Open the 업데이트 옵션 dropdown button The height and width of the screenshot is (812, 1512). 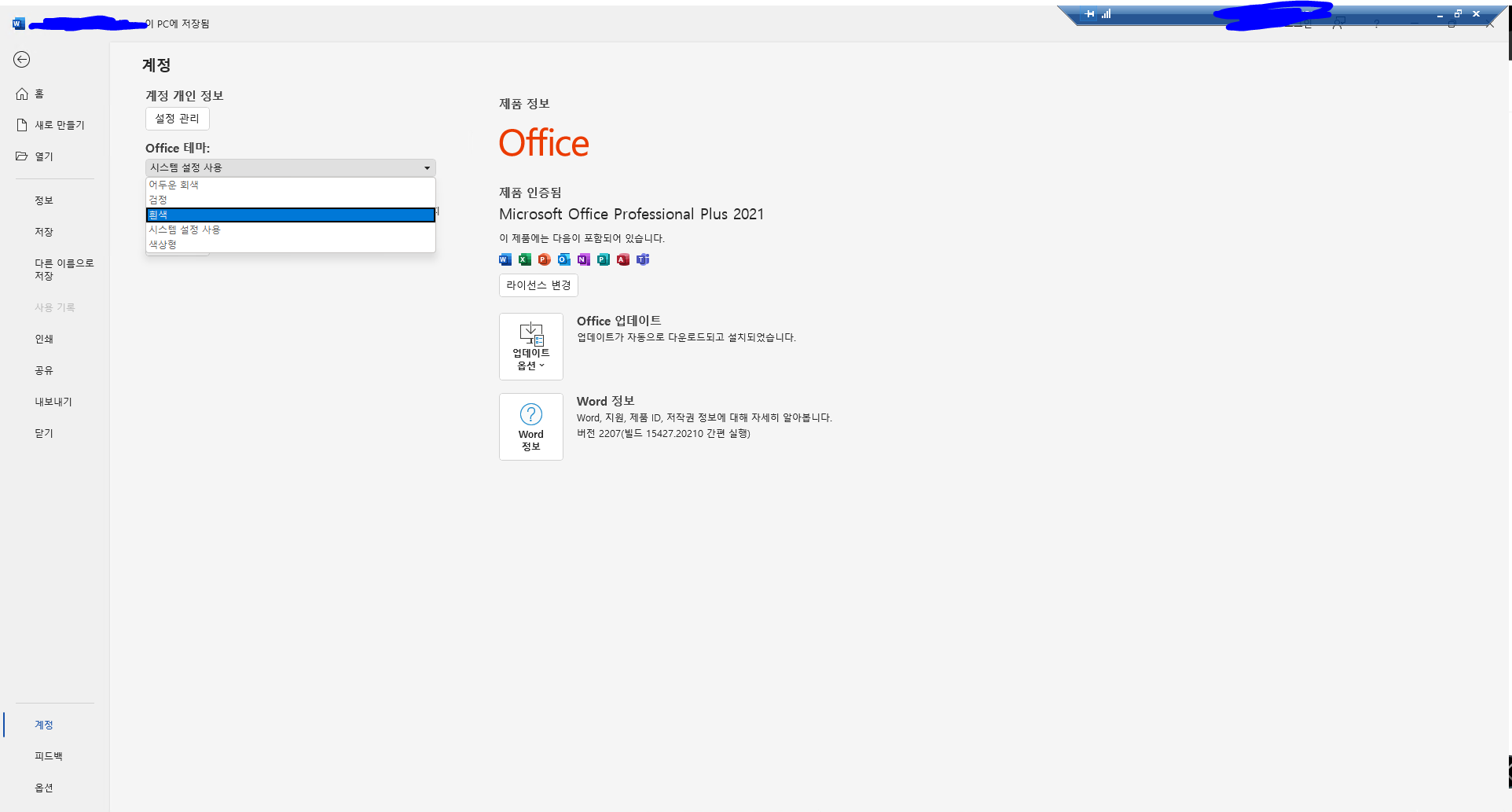pyautogui.click(x=531, y=347)
